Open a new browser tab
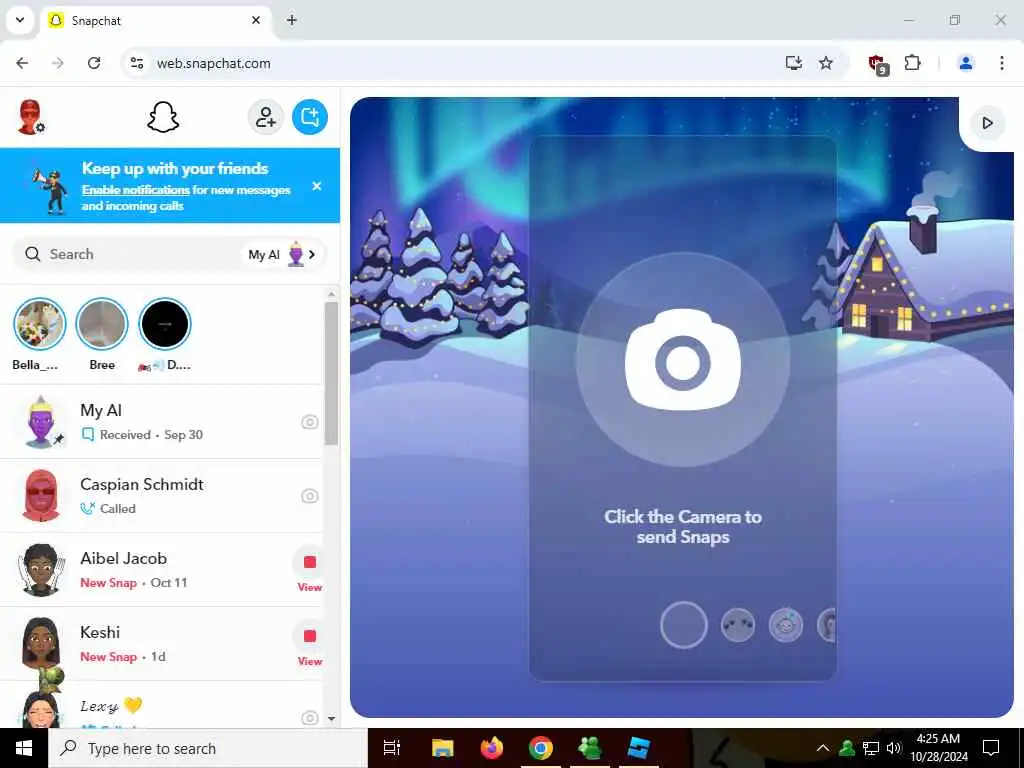Viewport: 1024px width, 768px height. pos(292,20)
